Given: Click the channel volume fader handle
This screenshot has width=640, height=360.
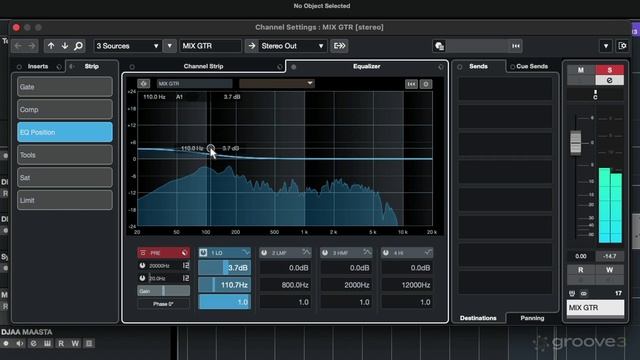Looking at the screenshot, I should tap(576, 143).
